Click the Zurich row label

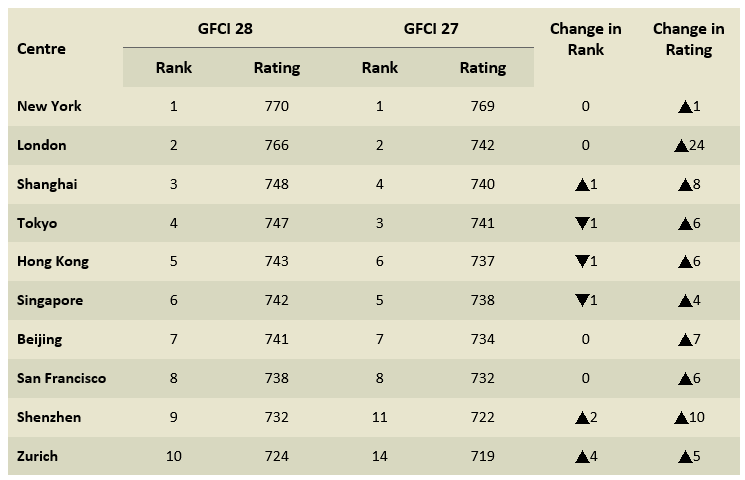(x=38, y=456)
